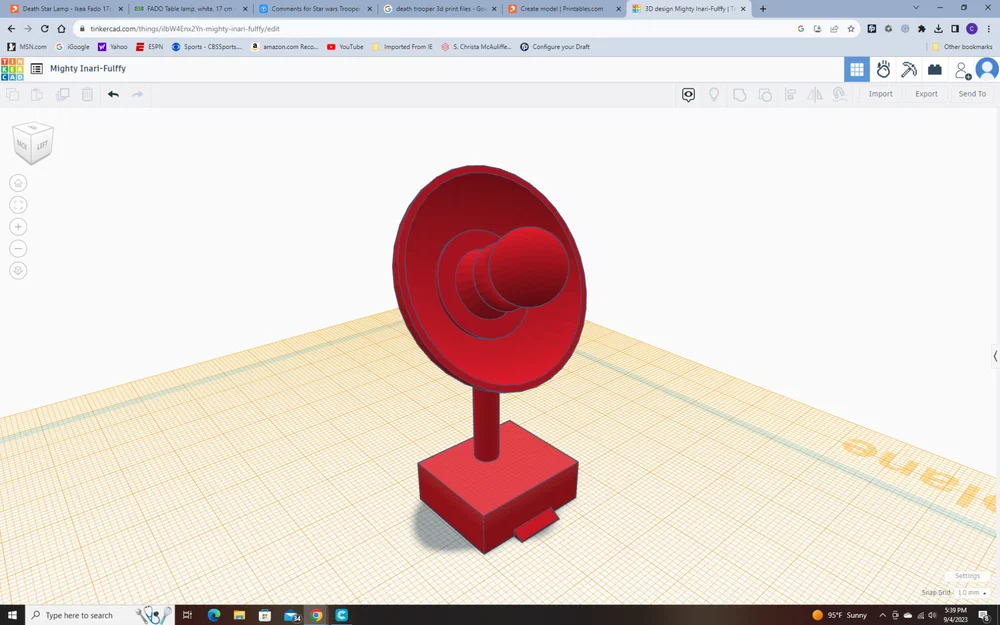
Task: Open the Bricks editor icon
Action: (x=935, y=70)
